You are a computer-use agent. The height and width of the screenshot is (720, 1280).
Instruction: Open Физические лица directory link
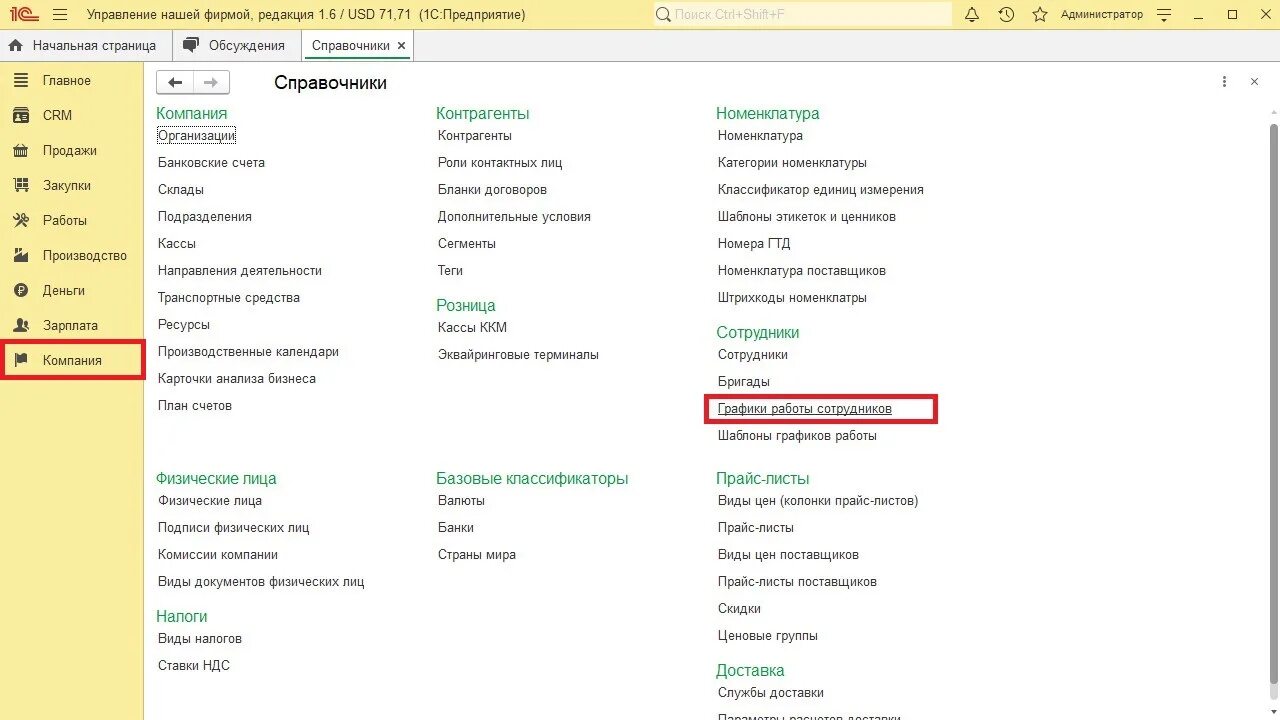click(210, 500)
